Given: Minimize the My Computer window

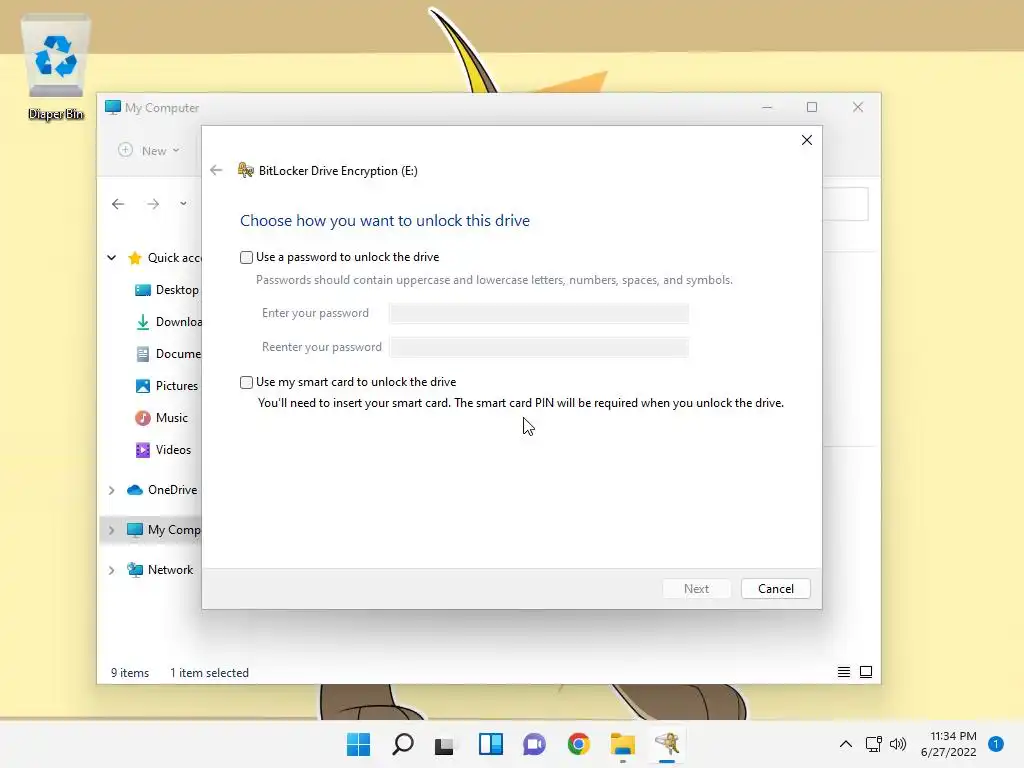Looking at the screenshot, I should coord(767,107).
